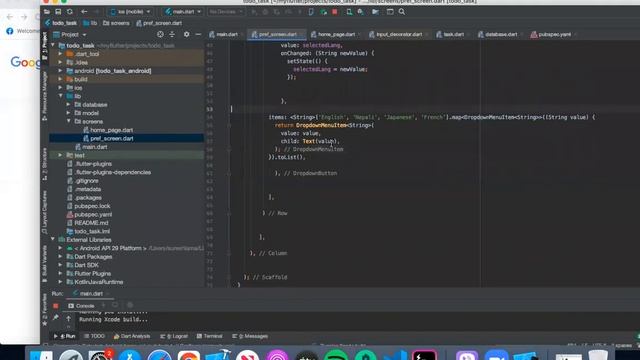Collapse External Libraries node

[53, 240]
